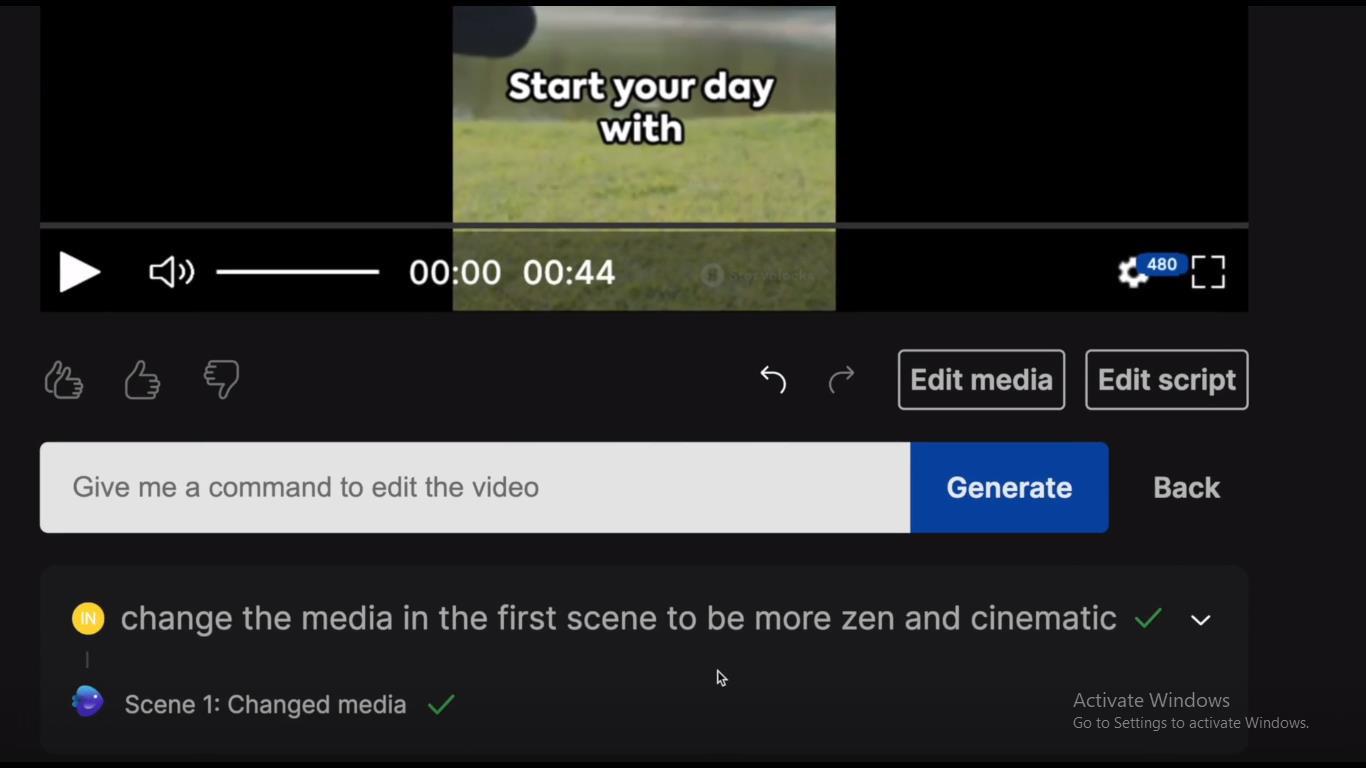Enter fullscreen video mode
This screenshot has height=768, width=1366.
tap(1208, 272)
